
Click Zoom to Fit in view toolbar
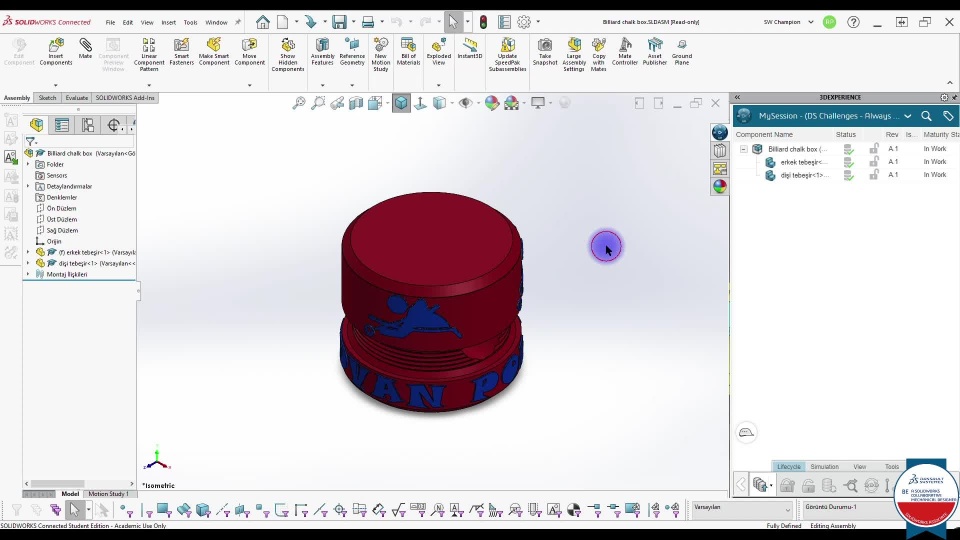(299, 103)
